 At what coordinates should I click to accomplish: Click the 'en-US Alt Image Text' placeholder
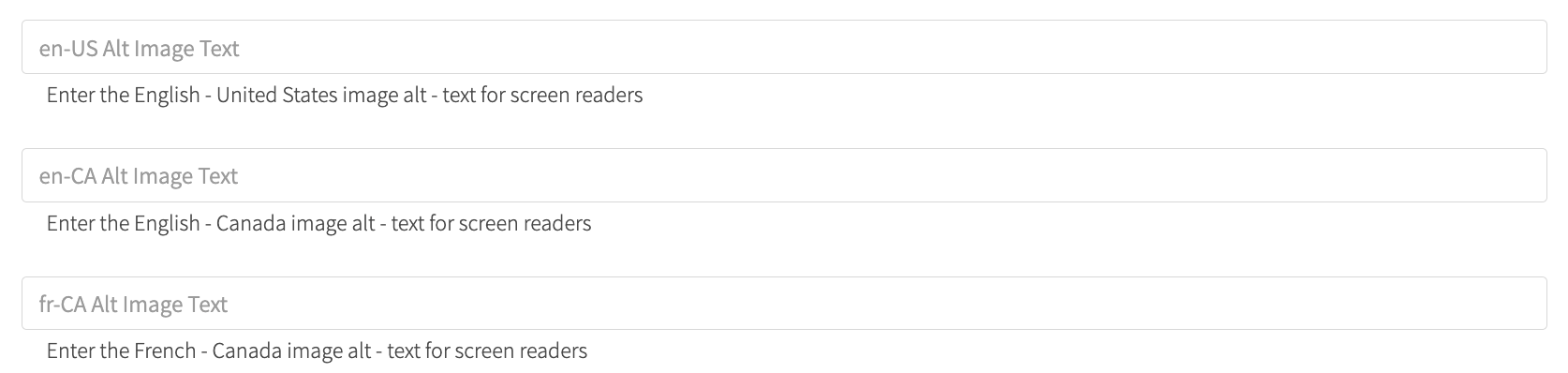click(140, 48)
